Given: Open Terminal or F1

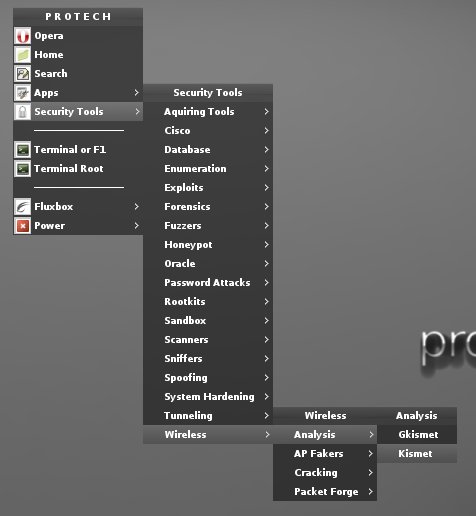Looking at the screenshot, I should (x=78, y=150).
